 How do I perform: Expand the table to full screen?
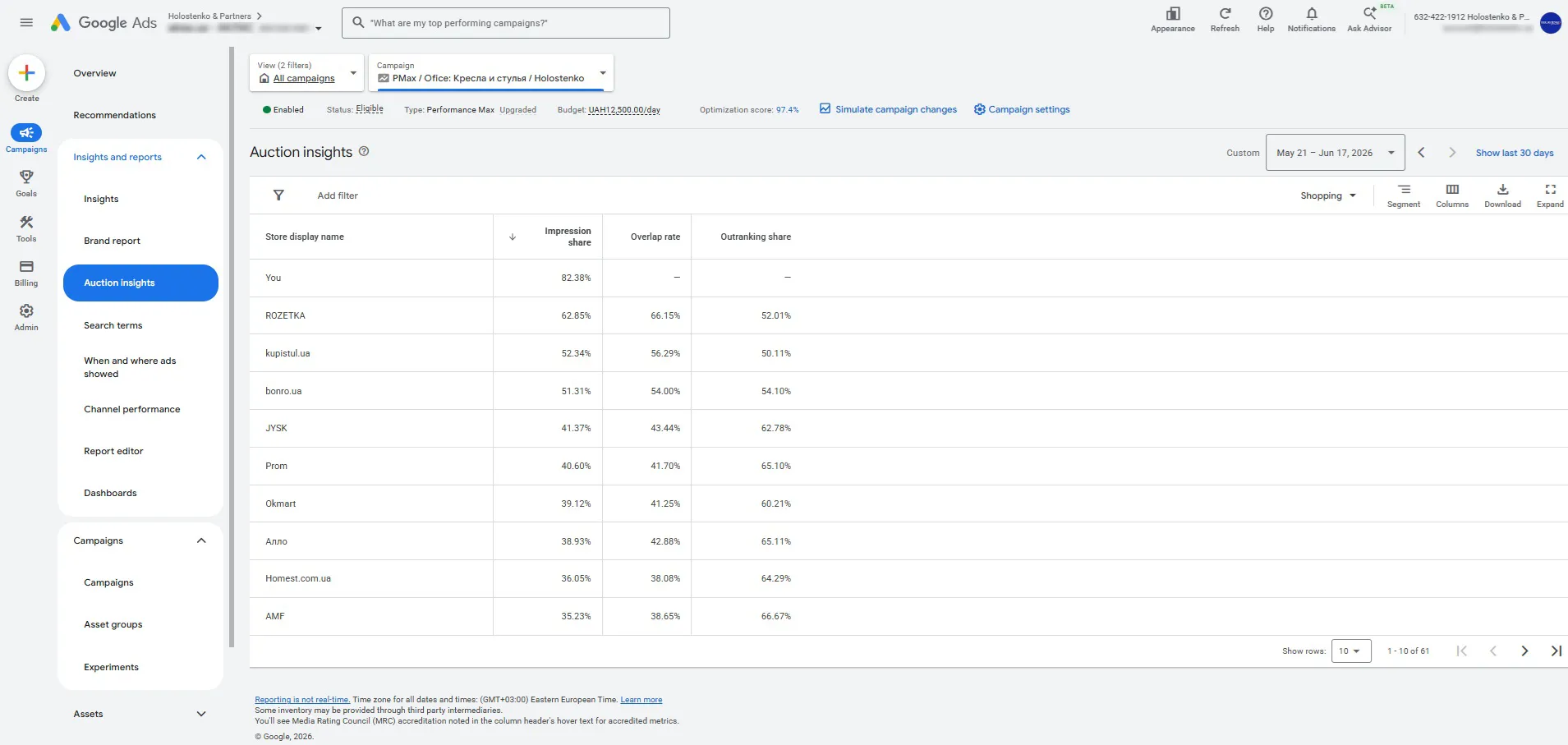point(1550,195)
